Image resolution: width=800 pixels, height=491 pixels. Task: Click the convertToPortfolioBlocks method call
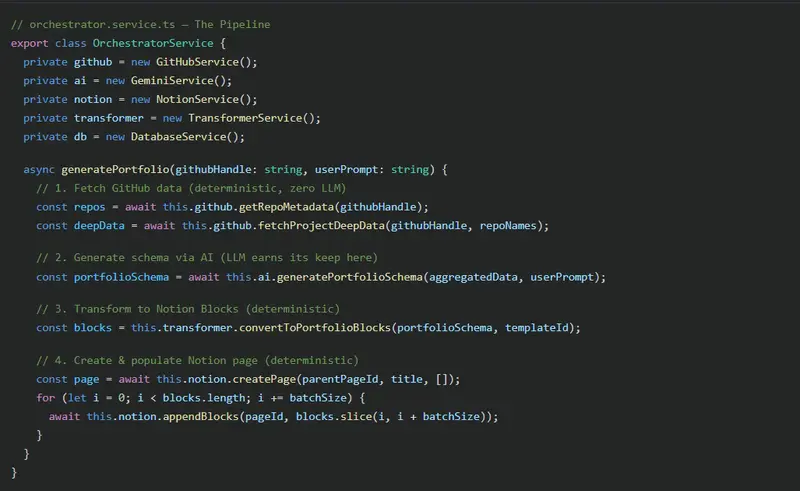coord(315,328)
